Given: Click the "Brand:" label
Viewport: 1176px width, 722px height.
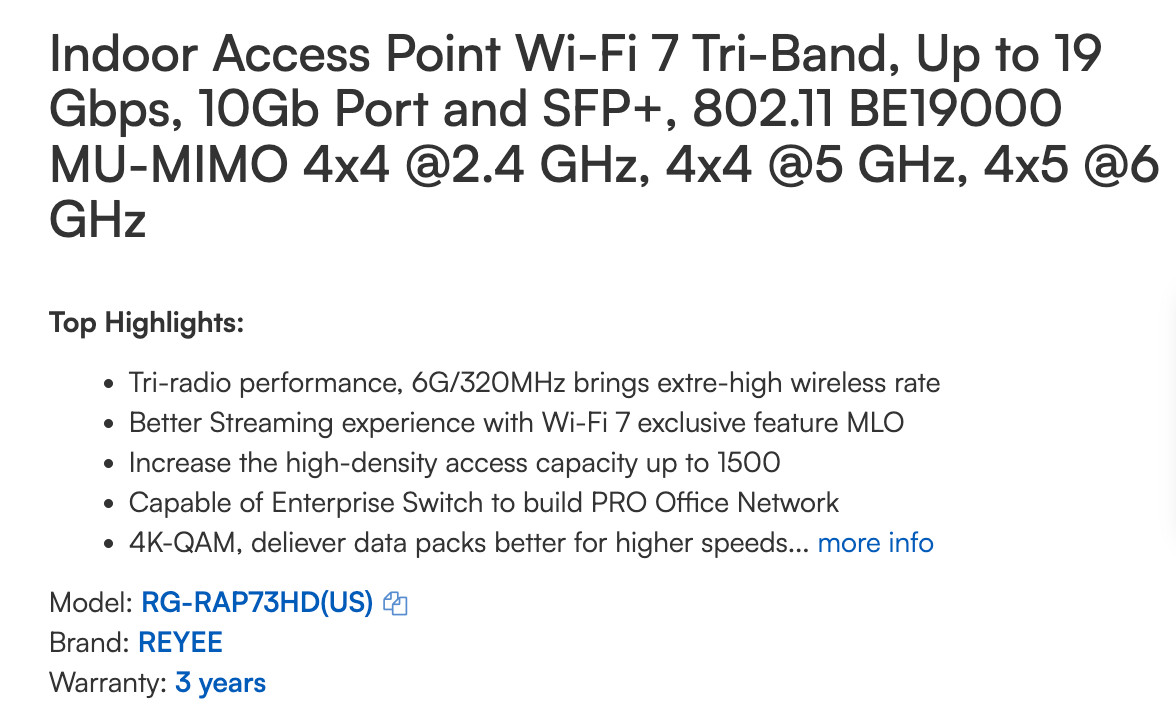Looking at the screenshot, I should 90,643.
